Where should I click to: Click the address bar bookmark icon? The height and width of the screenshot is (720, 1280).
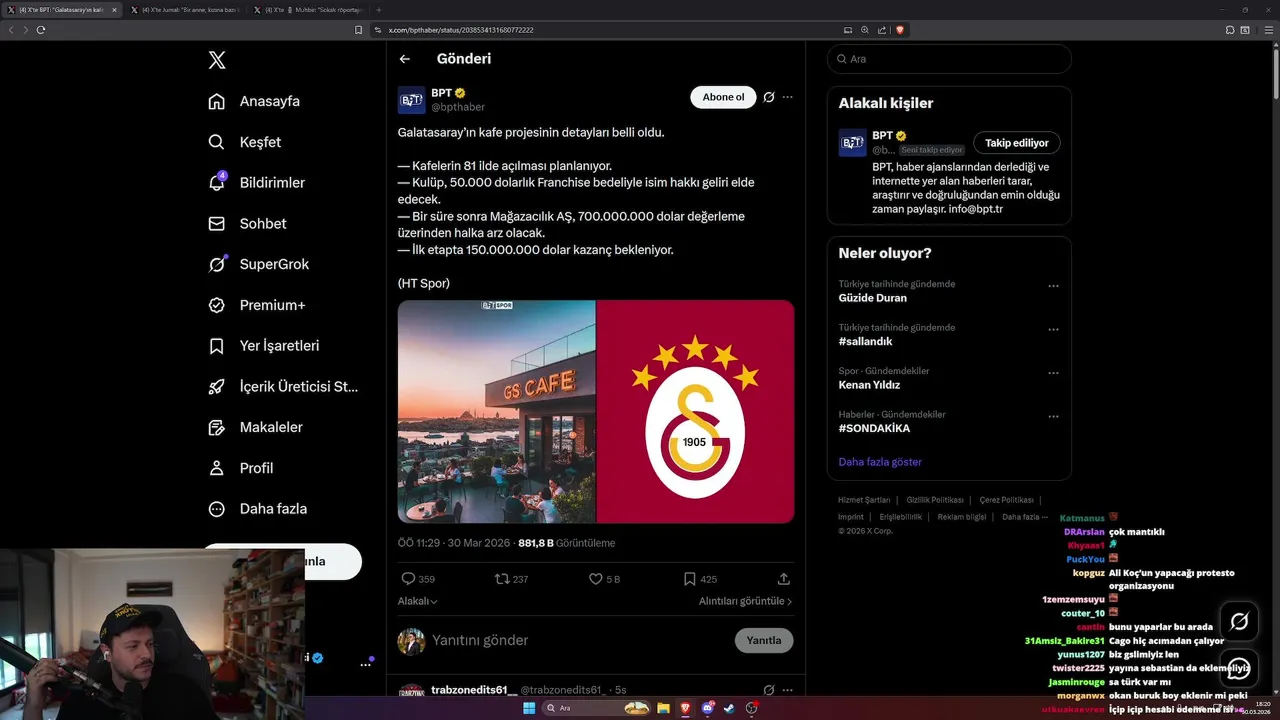click(359, 30)
